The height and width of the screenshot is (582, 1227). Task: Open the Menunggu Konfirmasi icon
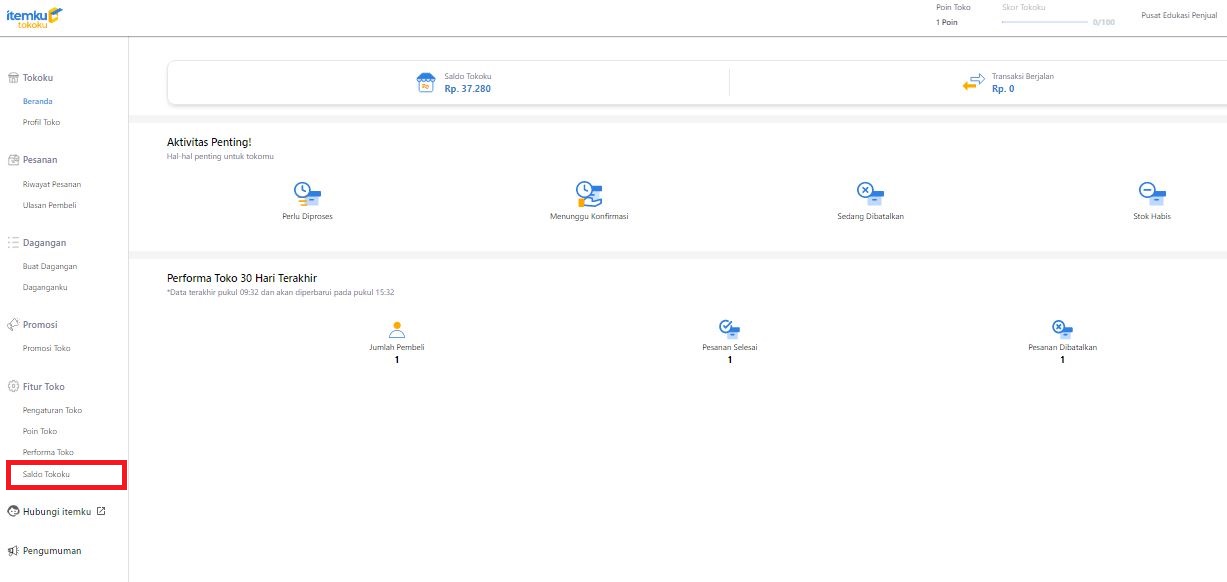(x=589, y=193)
